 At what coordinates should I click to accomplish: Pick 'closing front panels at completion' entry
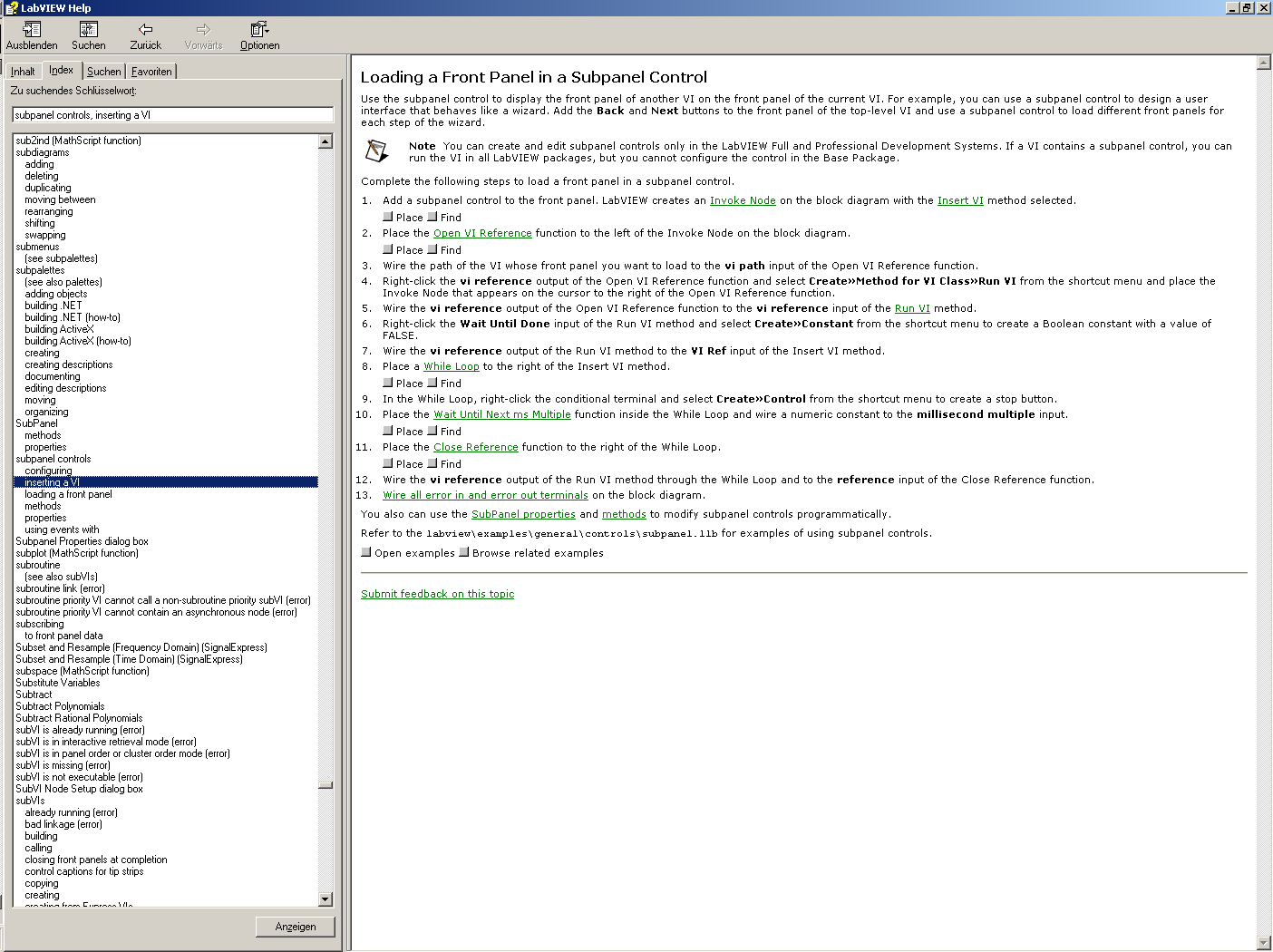(96, 860)
